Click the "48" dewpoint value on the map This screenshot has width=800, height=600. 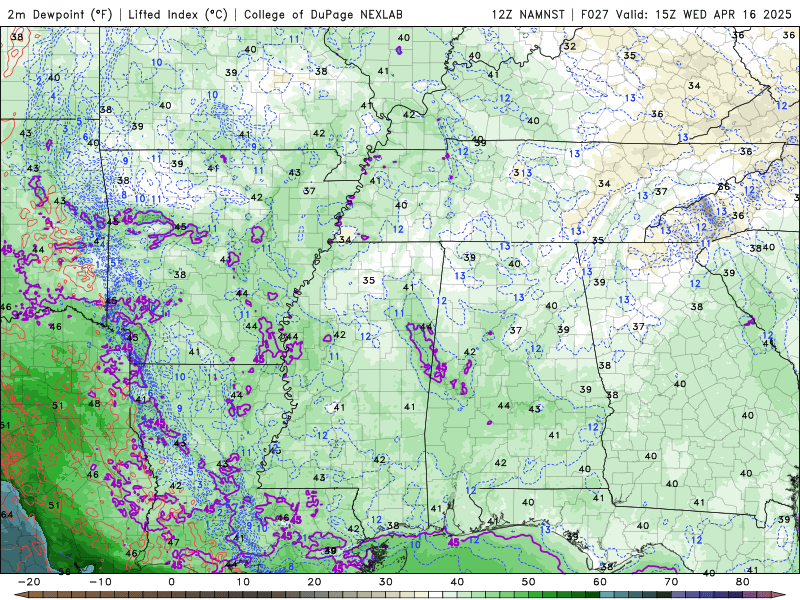pyautogui.click(x=94, y=404)
